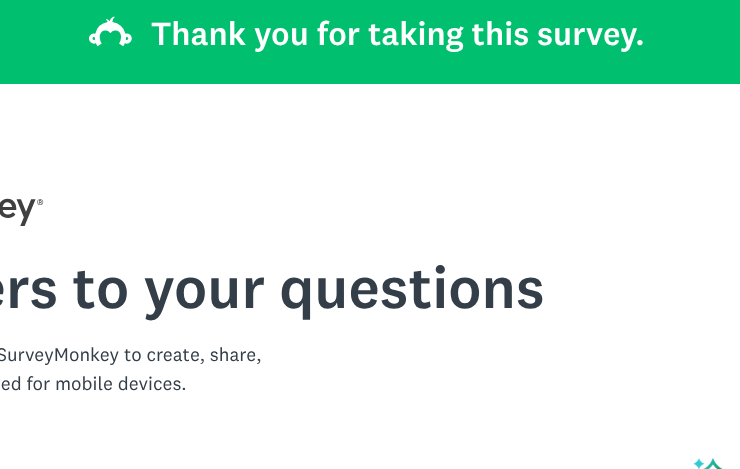Click the word "for" in description's second line
This screenshot has height=469, width=740.
pyautogui.click(x=41, y=383)
